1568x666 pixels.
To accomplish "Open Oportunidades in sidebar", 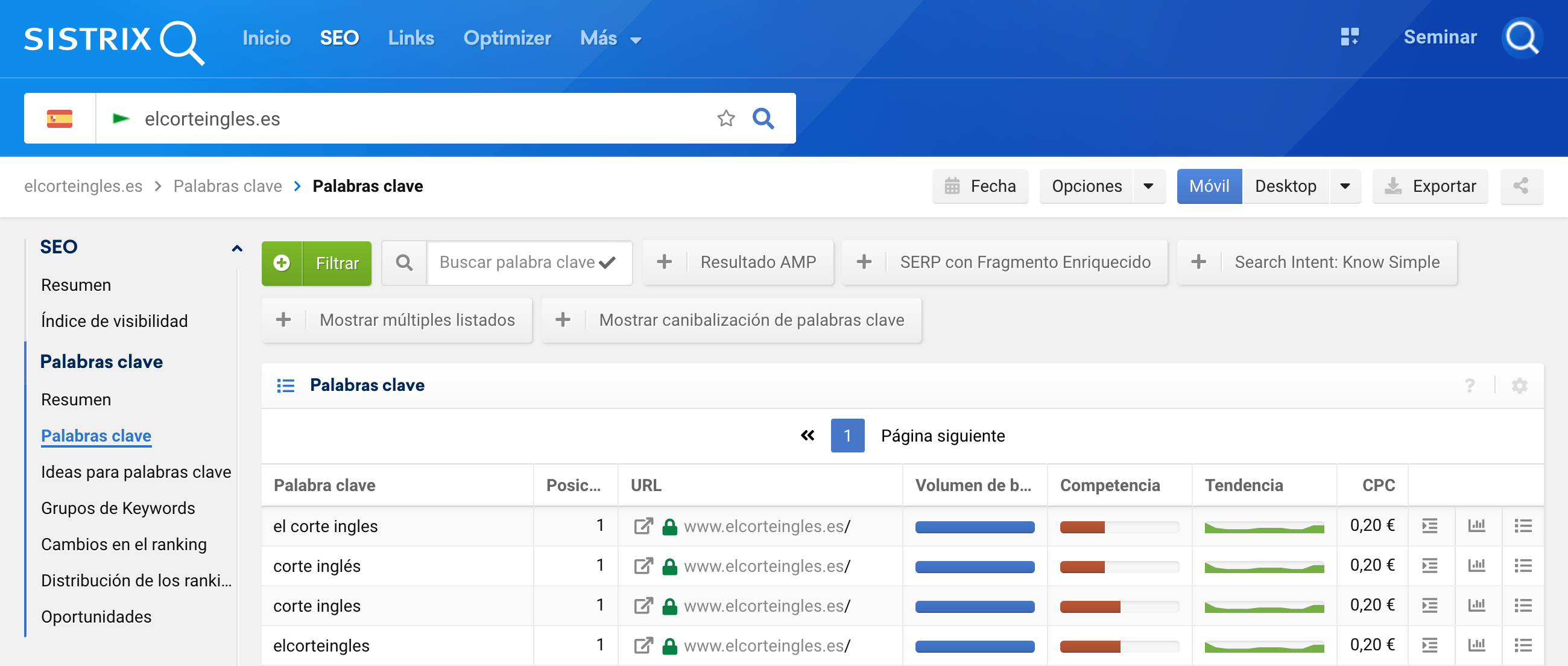I will 96,617.
